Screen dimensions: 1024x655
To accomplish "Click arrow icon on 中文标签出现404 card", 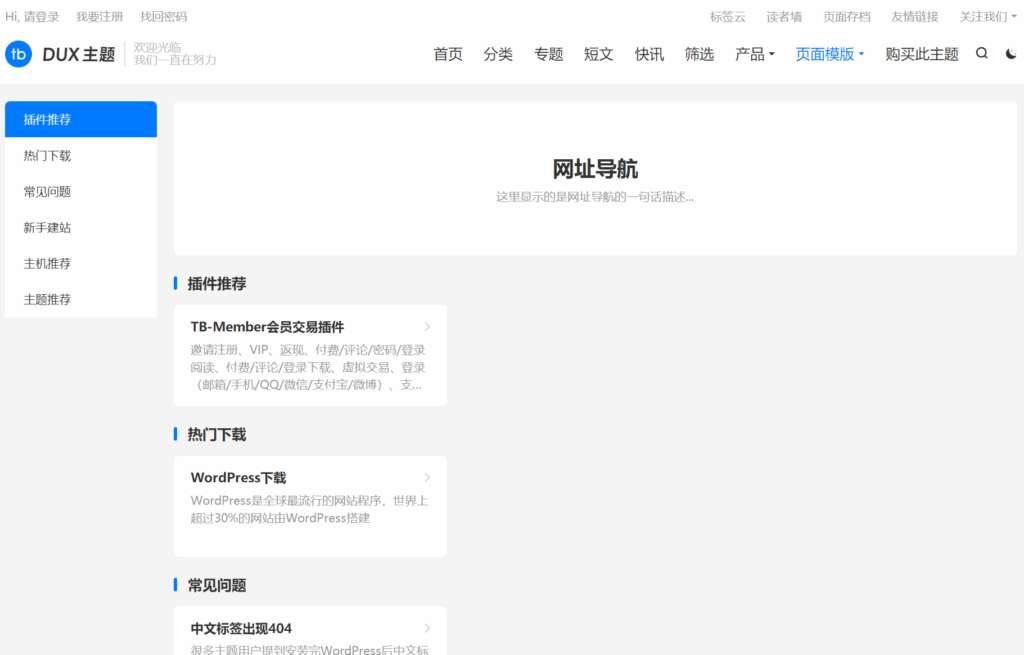I will click(427, 629).
